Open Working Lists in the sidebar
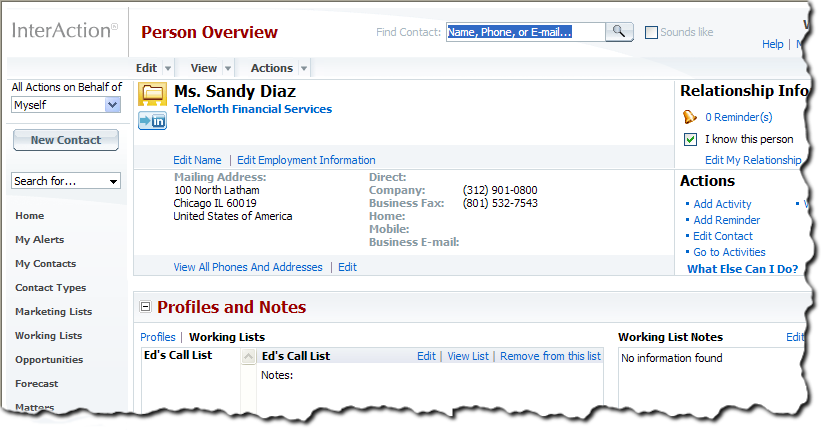This screenshot has height=430, width=821. 48,336
